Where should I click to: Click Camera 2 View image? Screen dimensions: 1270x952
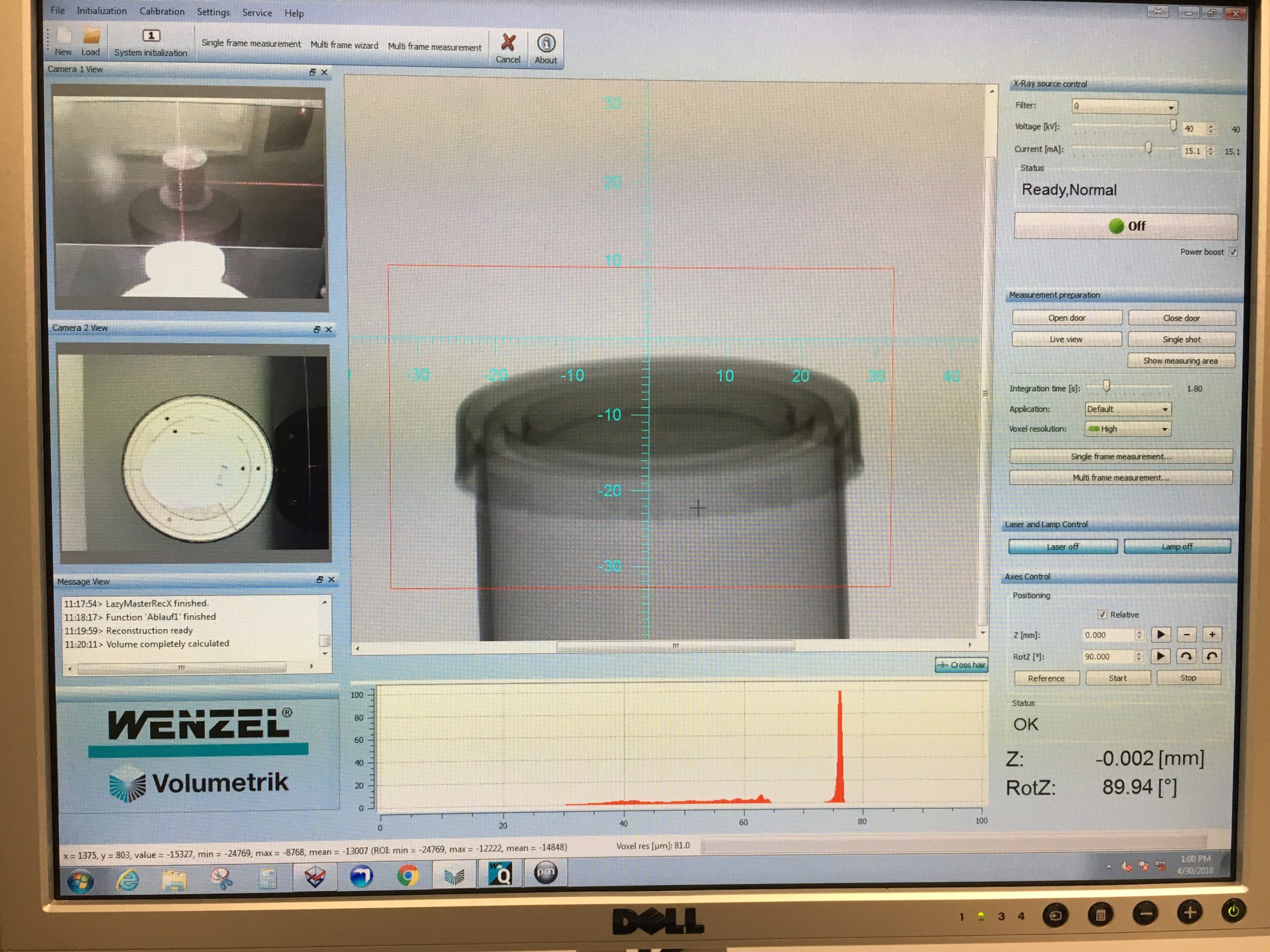pyautogui.click(x=194, y=452)
